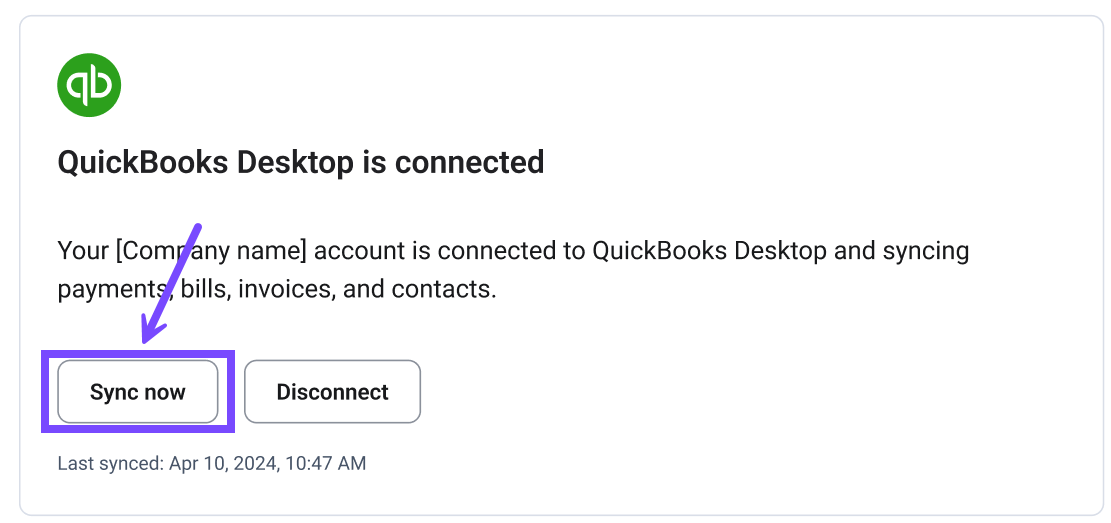This screenshot has height=523, width=1111.
Task: Click "QuickBooks Desktop" in the description text
Action: (x=709, y=250)
